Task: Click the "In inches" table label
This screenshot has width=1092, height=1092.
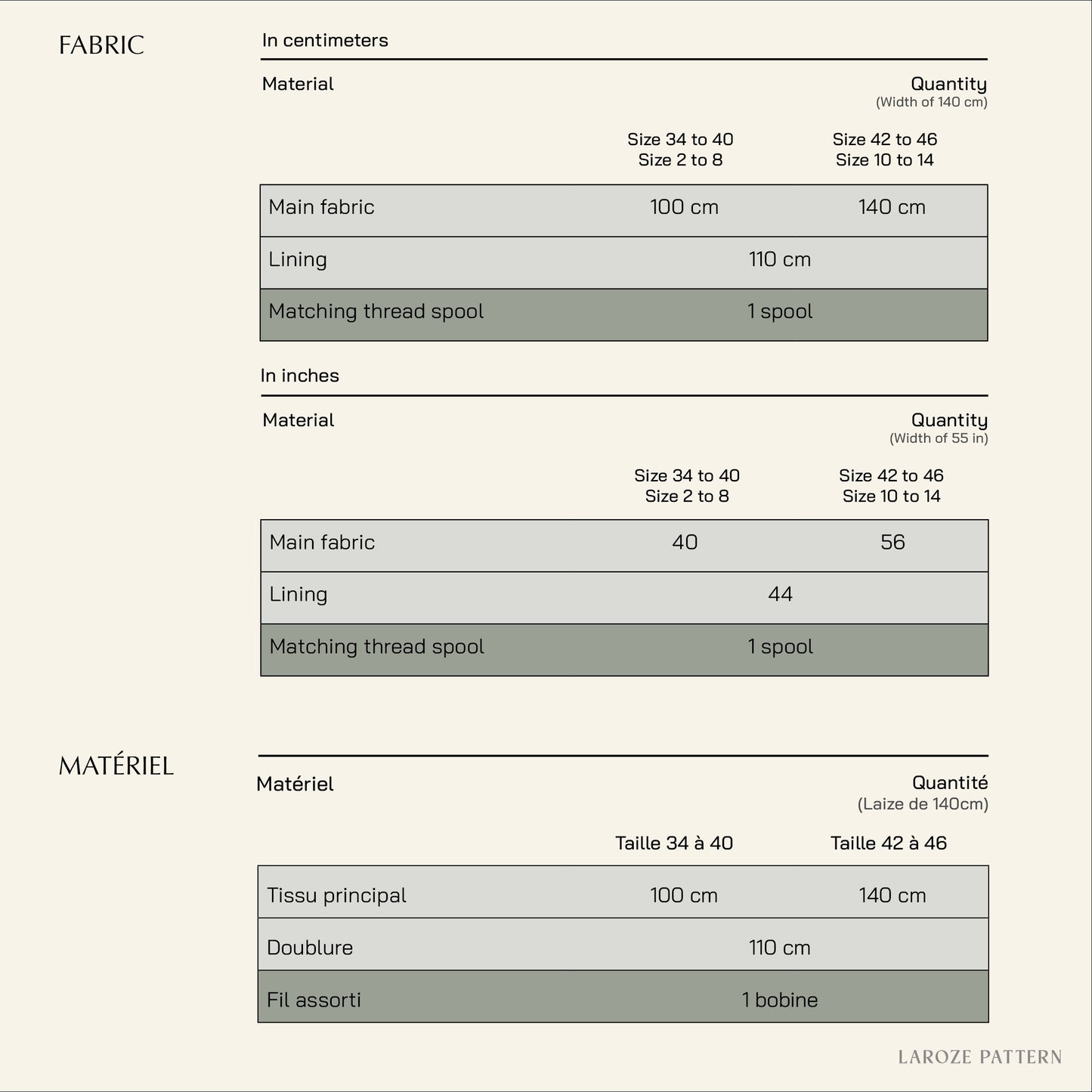Action: pos(299,376)
